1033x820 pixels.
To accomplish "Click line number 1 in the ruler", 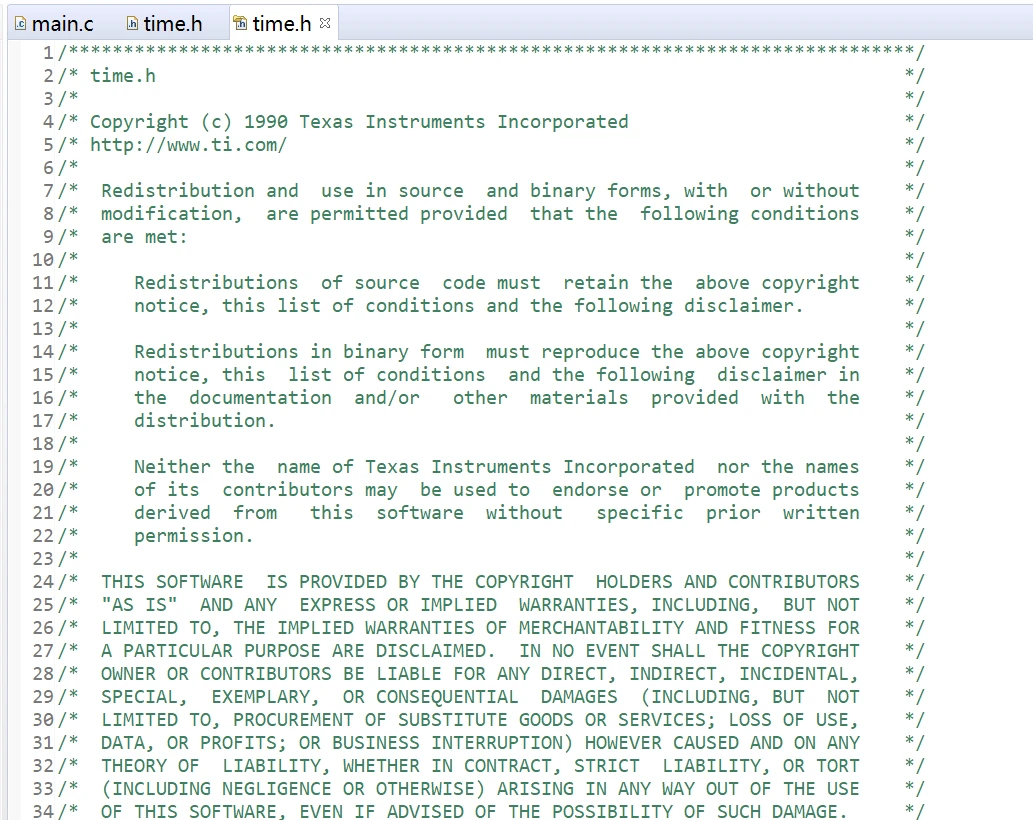I will (49, 53).
